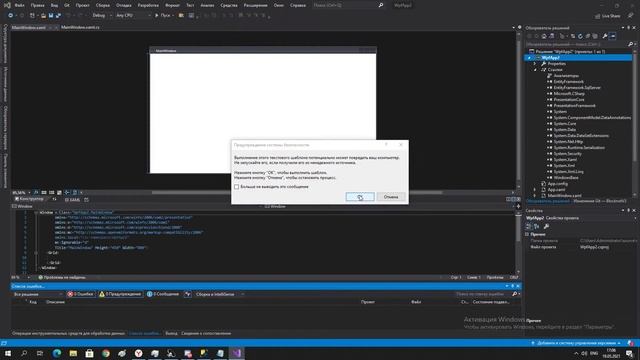Click the Live Share button

tap(607, 16)
